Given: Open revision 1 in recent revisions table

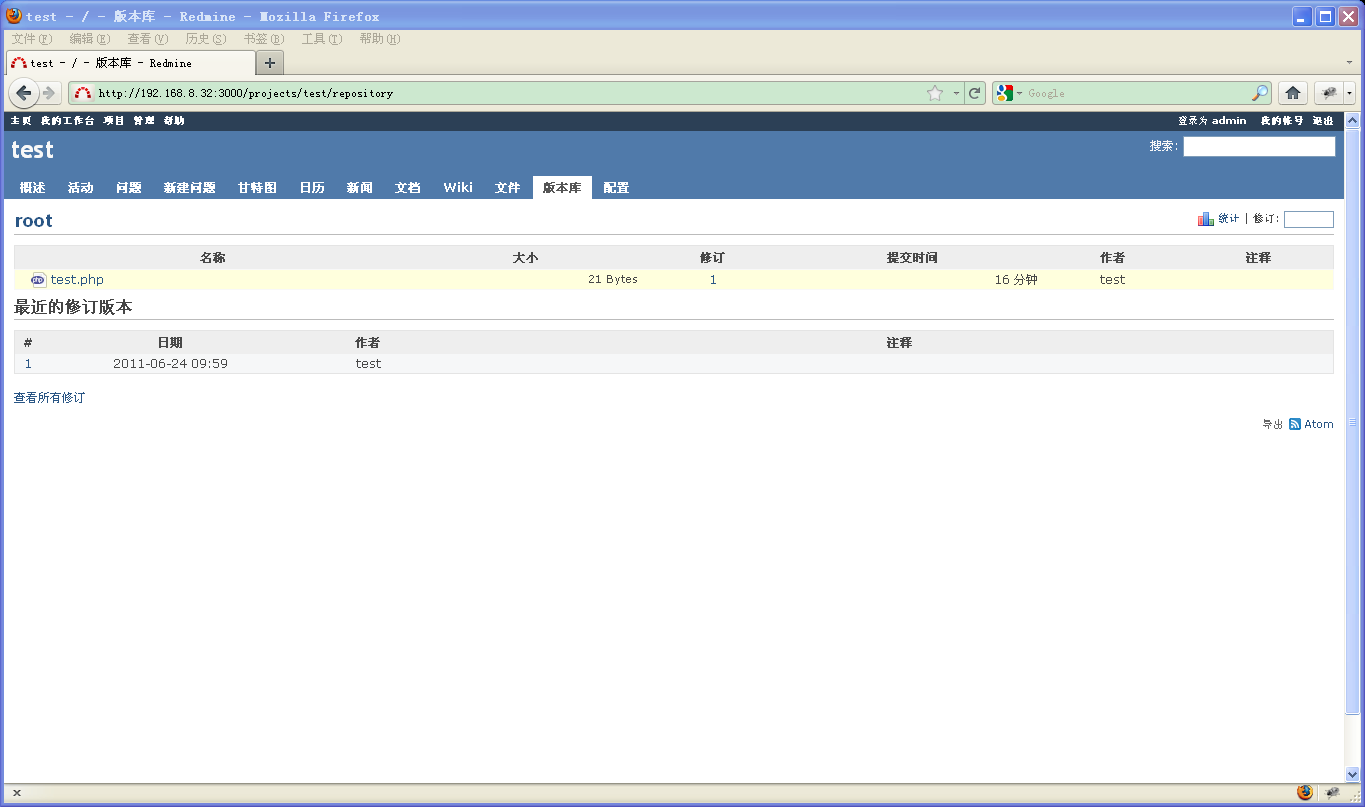Looking at the screenshot, I should 28,364.
